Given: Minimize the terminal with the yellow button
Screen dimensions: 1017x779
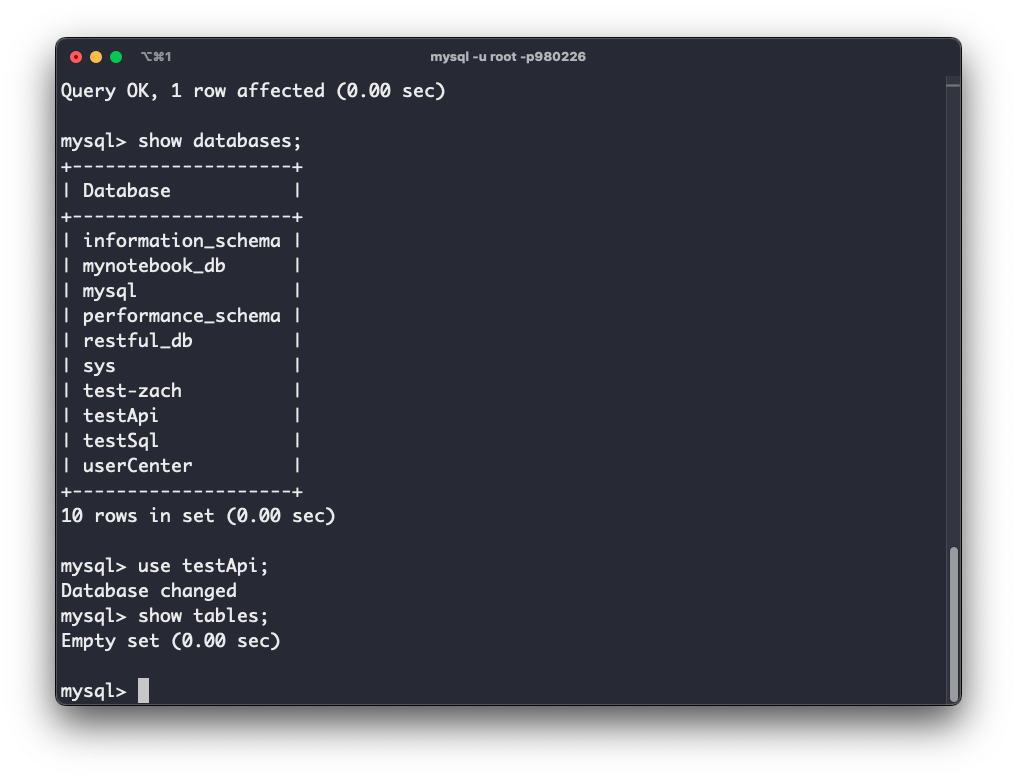Looking at the screenshot, I should pyautogui.click(x=96, y=57).
